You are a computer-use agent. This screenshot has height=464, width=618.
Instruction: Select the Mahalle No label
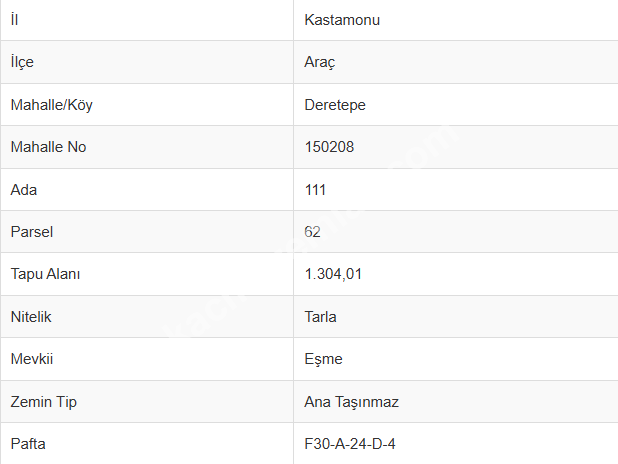pyautogui.click(x=48, y=147)
